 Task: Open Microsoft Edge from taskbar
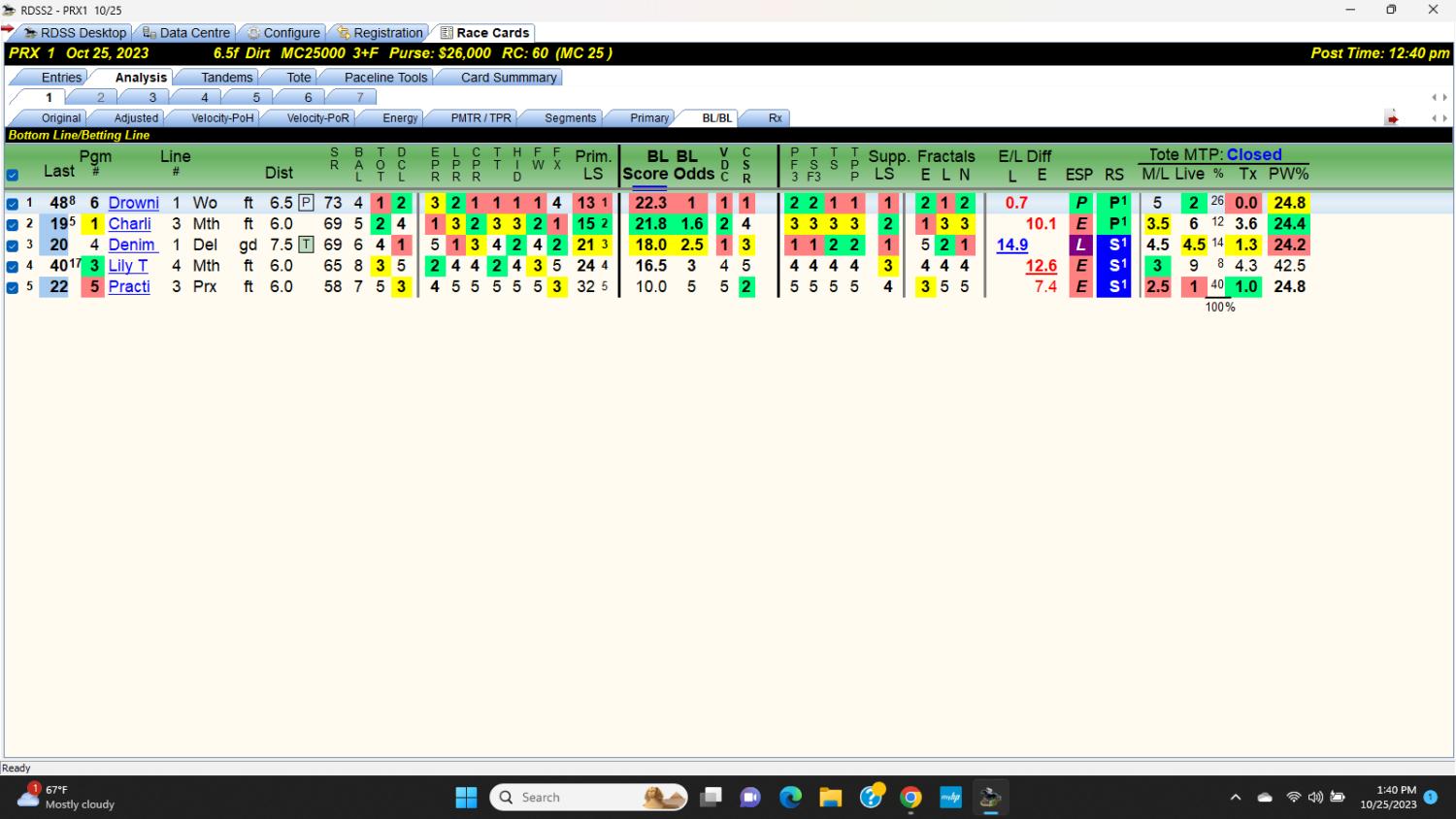point(791,798)
